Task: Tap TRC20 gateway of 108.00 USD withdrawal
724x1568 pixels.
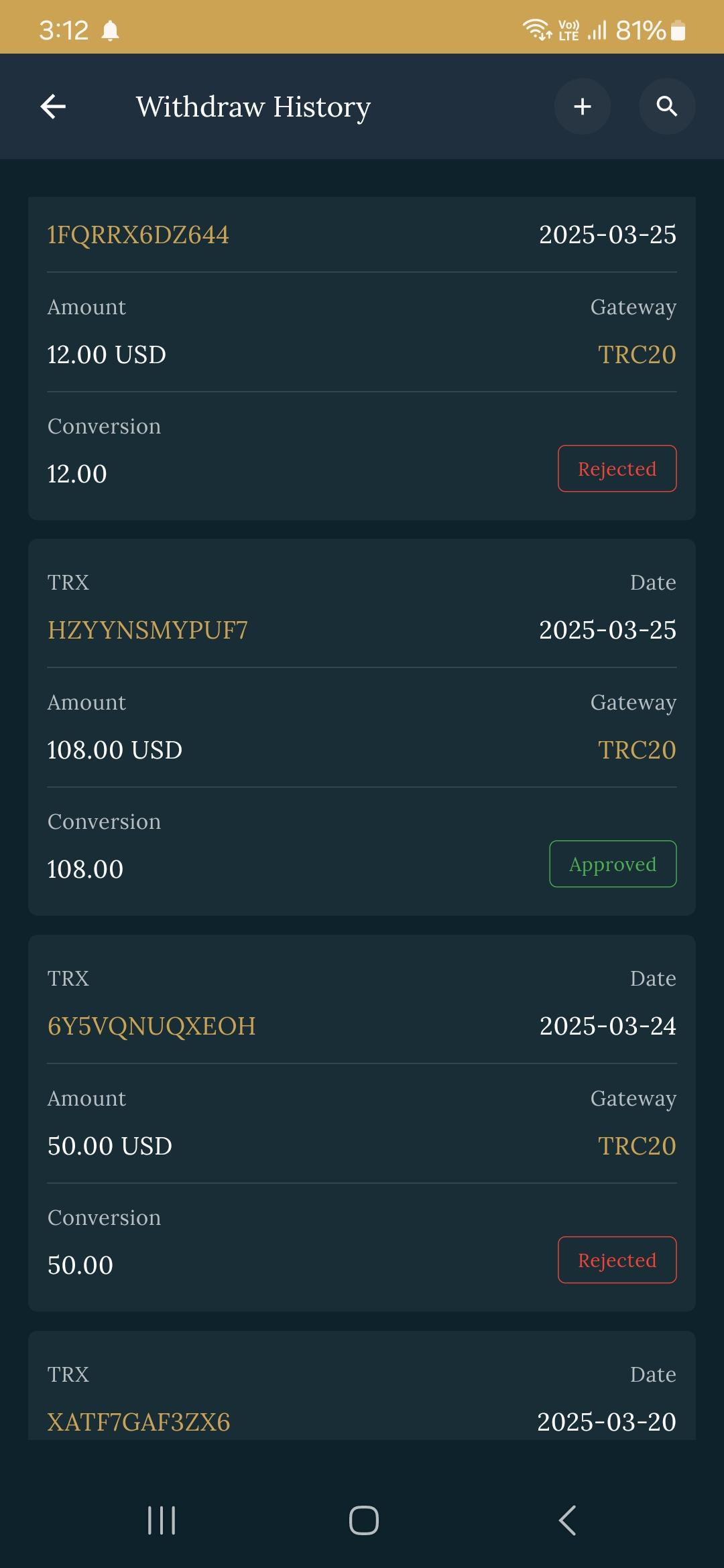Action: (637, 750)
